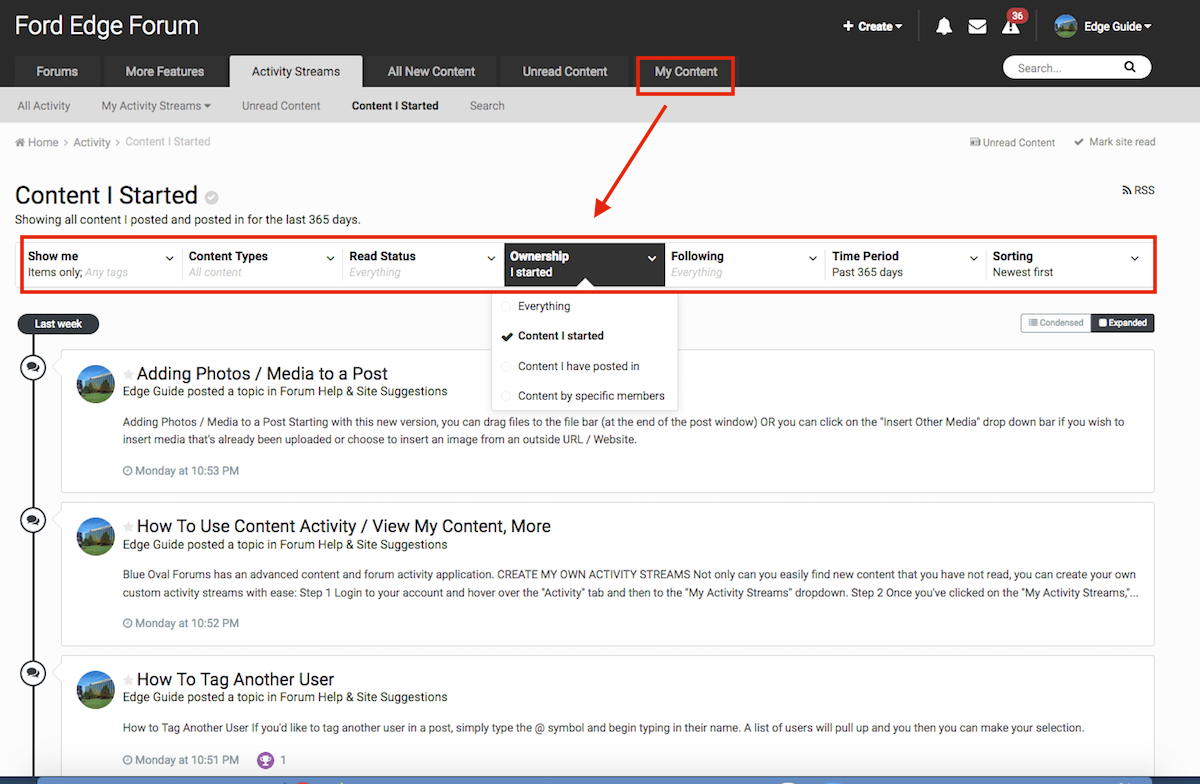The image size is (1200, 784).
Task: Open Edge Guide avatar on How To Tag Another User post
Action: pyautogui.click(x=96, y=689)
